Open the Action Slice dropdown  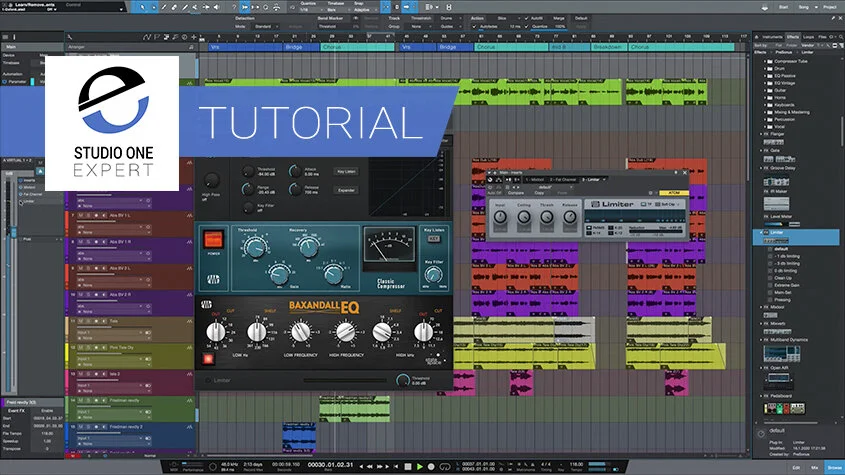pyautogui.click(x=505, y=18)
